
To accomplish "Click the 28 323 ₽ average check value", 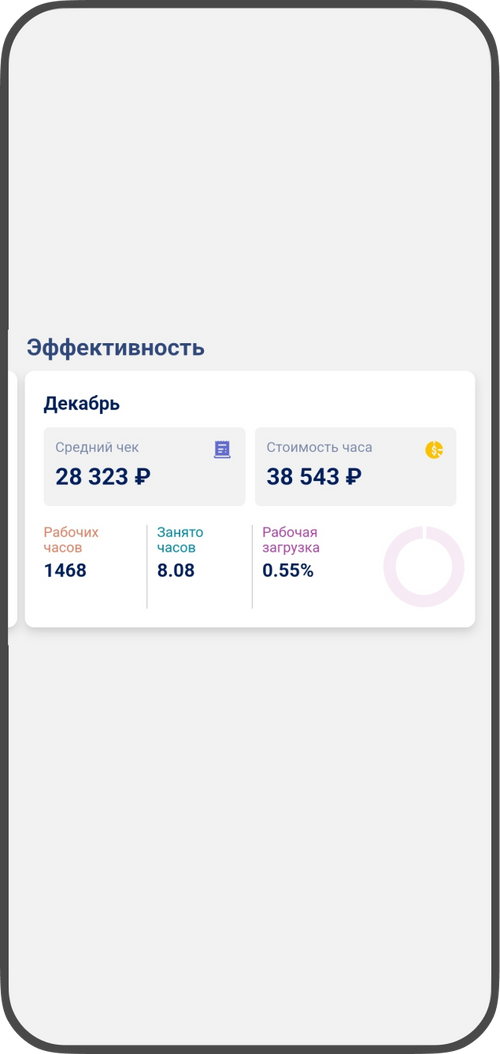I will (103, 477).
